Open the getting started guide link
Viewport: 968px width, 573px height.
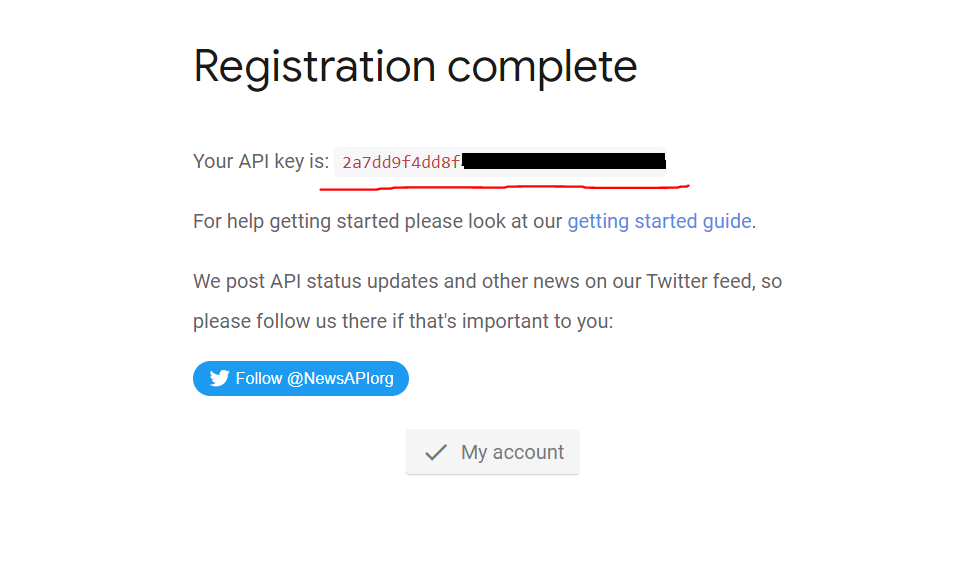659,221
